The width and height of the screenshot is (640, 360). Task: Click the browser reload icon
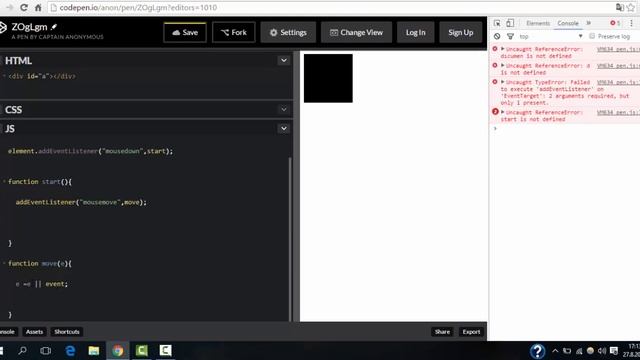click(24, 8)
